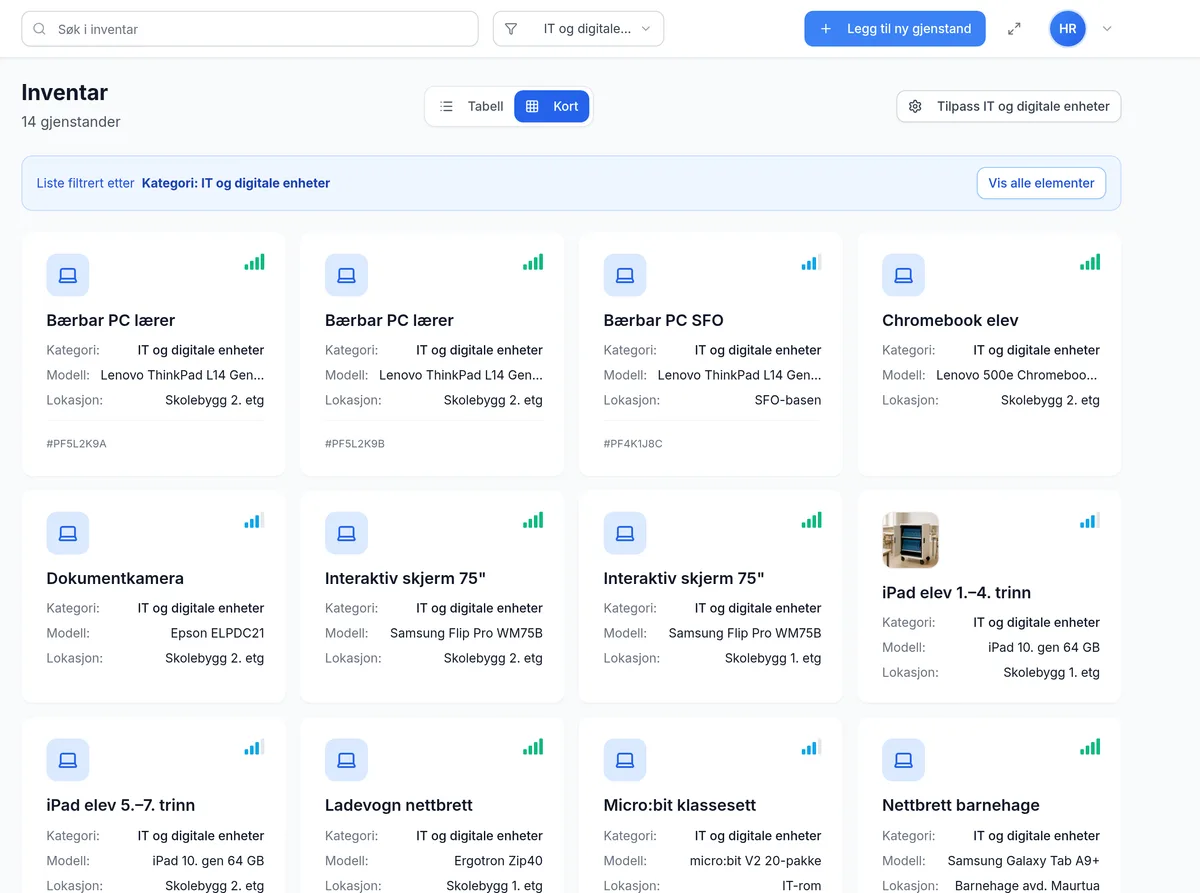The width and height of the screenshot is (1200, 893).
Task: Open the iPad elev 5.–7. trinn card title
Action: 121,805
